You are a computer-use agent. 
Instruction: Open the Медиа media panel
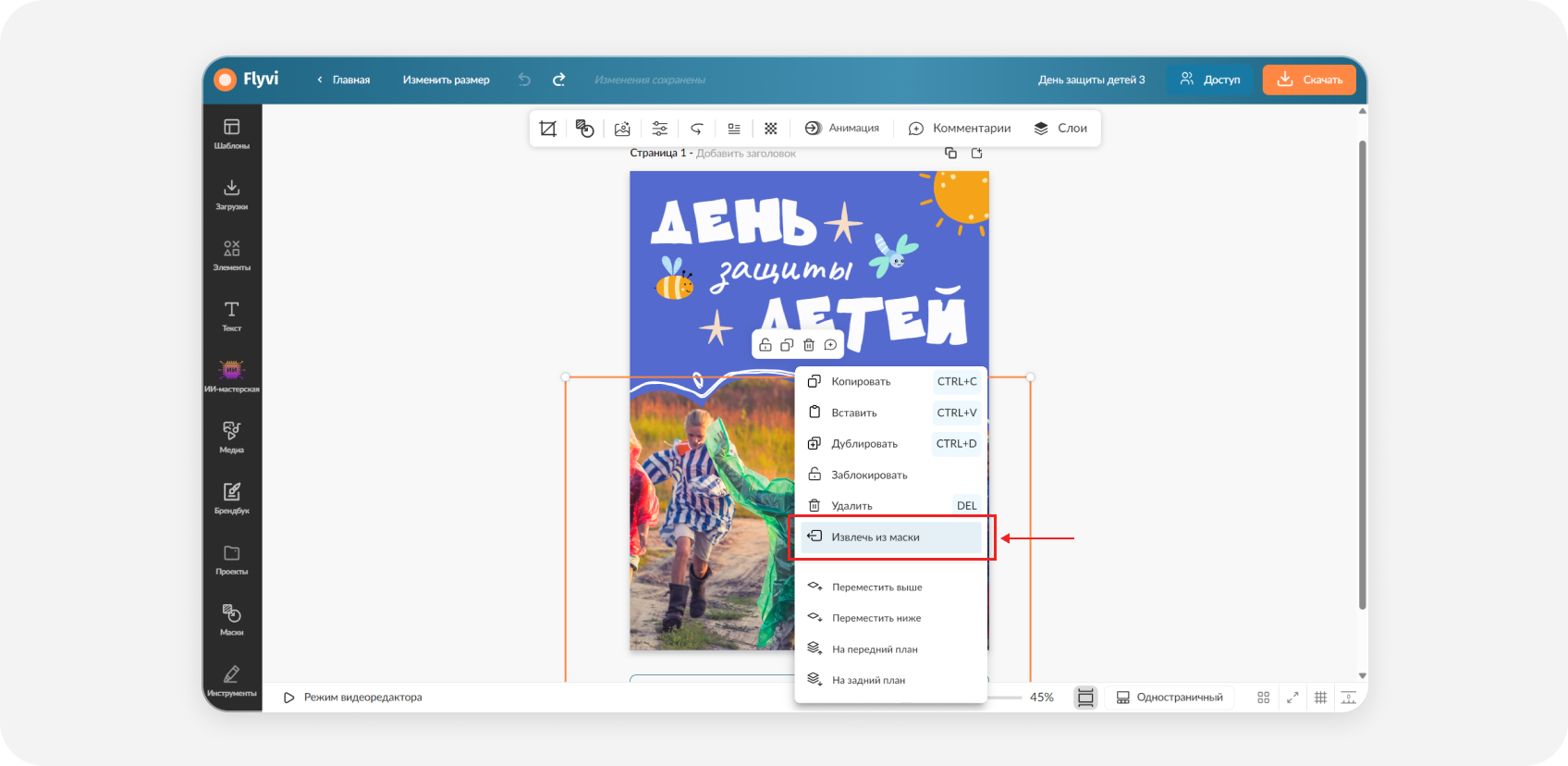(x=232, y=438)
